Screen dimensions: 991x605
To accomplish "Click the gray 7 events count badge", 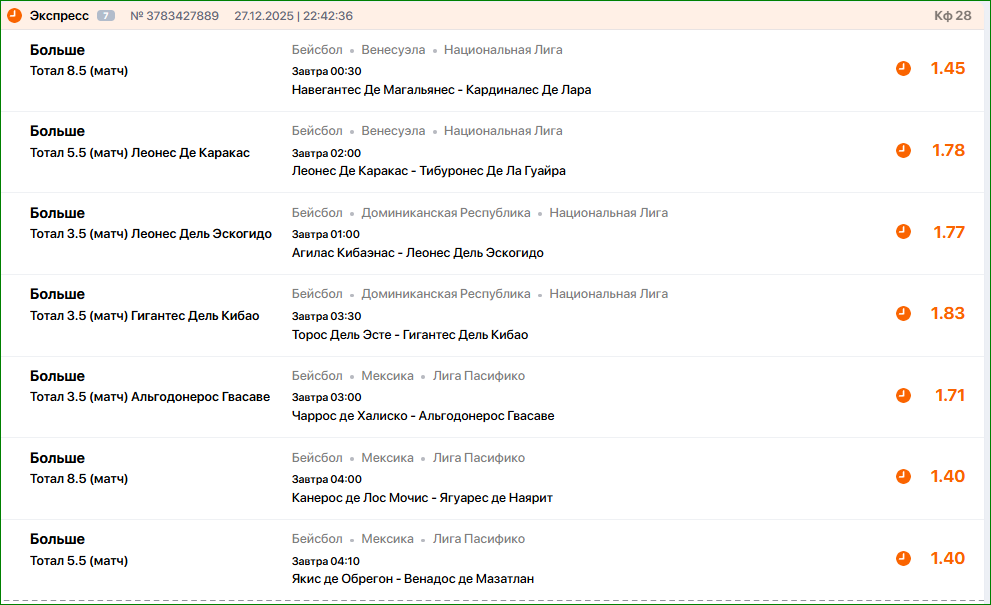I will tap(106, 16).
